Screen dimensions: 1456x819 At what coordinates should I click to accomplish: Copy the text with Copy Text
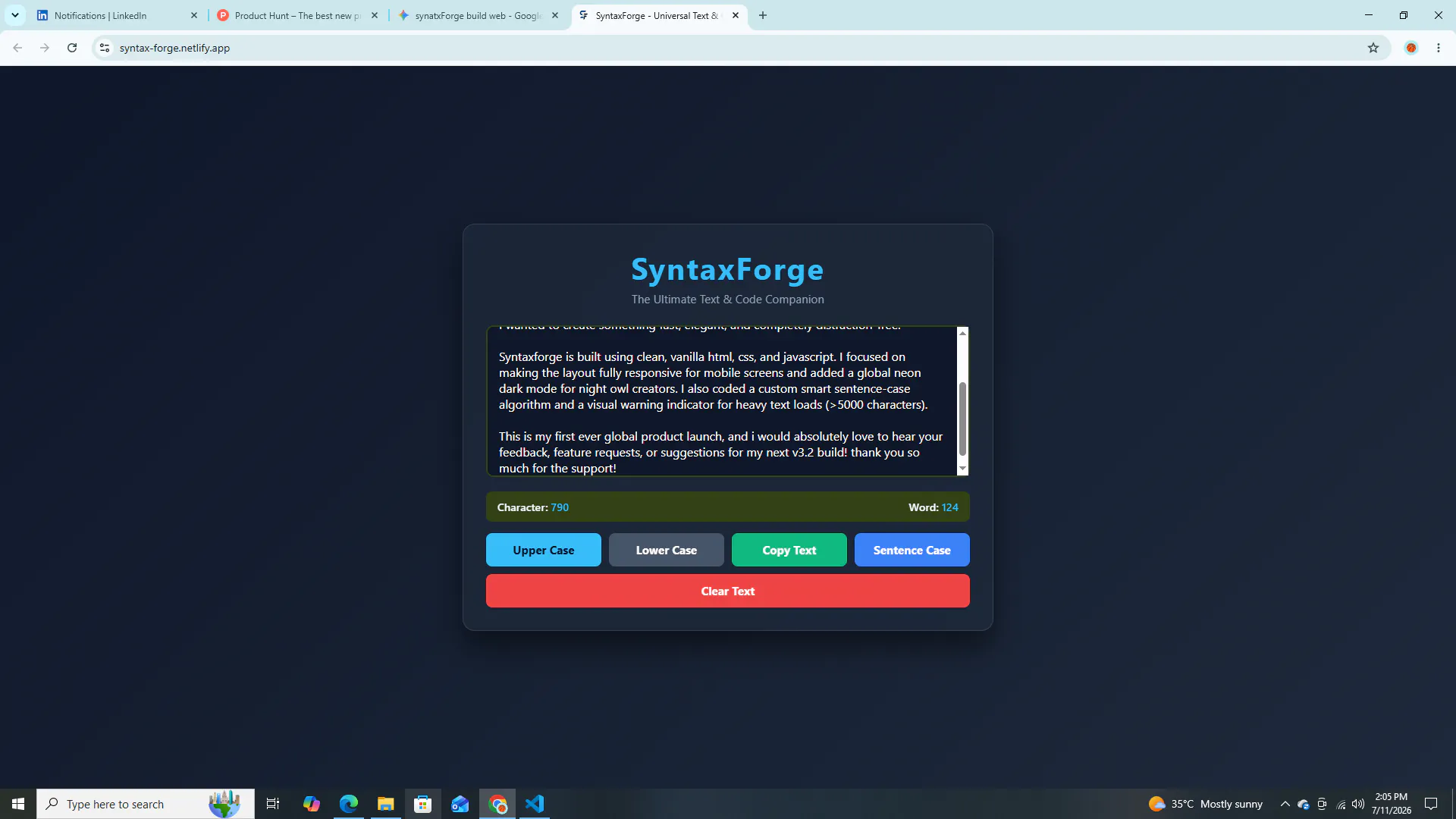(789, 550)
